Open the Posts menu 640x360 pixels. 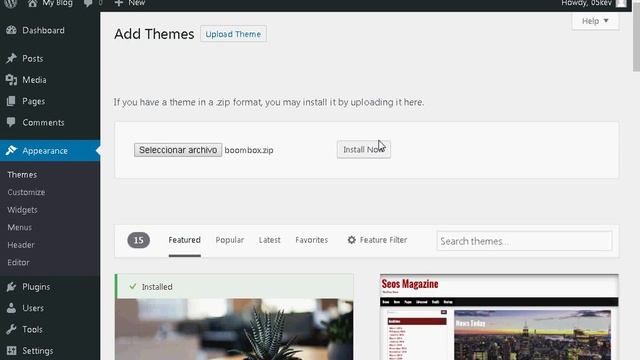(x=33, y=58)
